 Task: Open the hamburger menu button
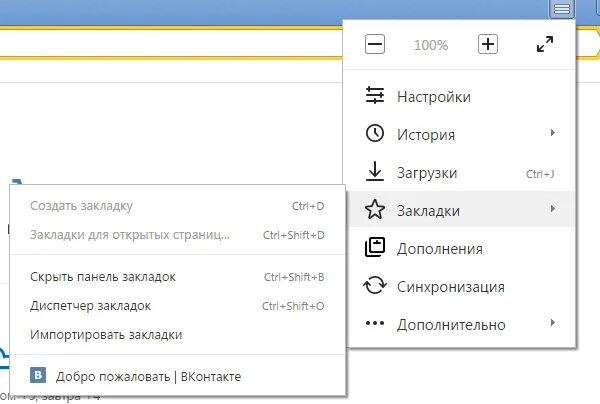(562, 8)
